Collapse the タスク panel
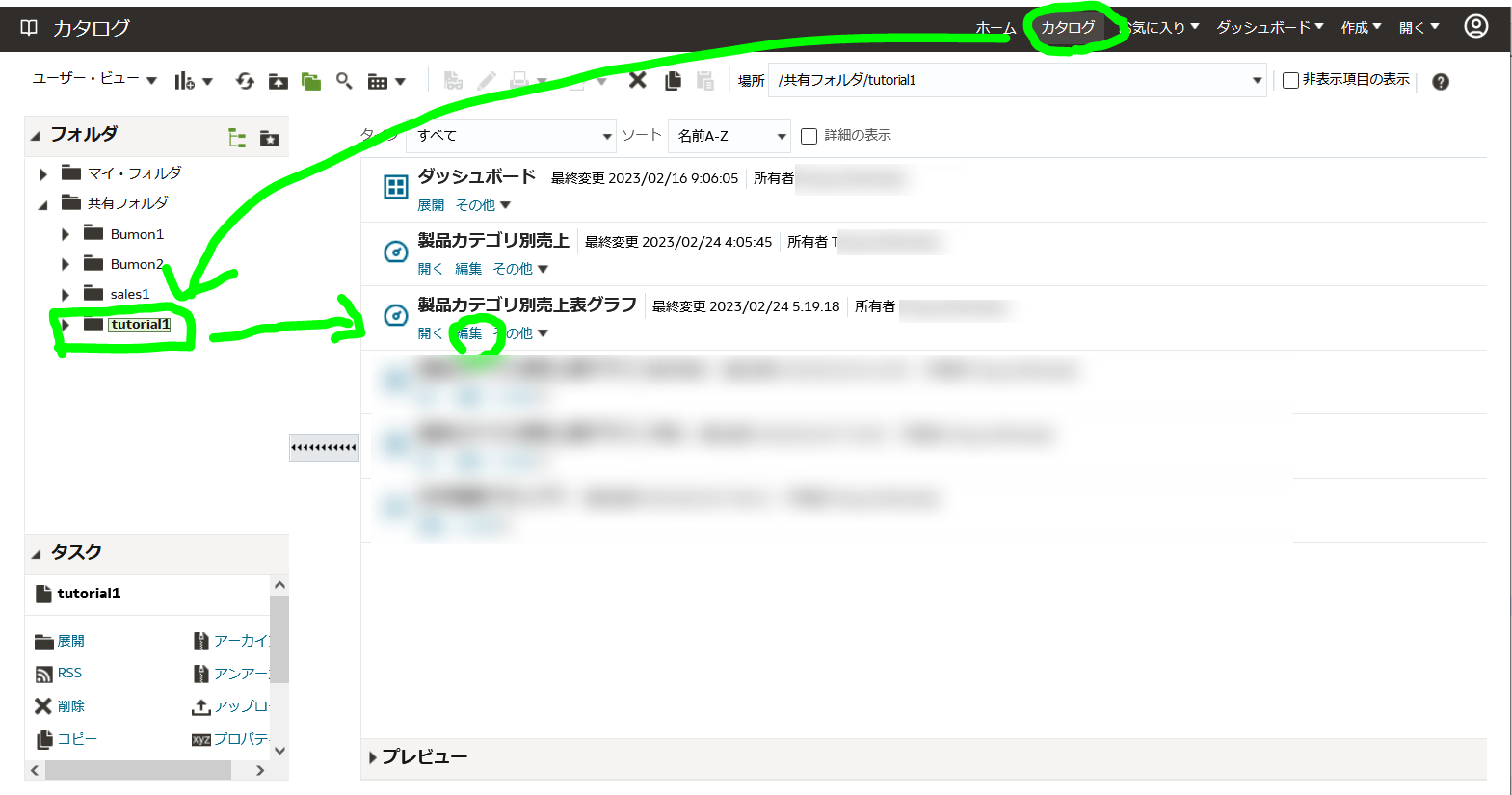 (36, 554)
